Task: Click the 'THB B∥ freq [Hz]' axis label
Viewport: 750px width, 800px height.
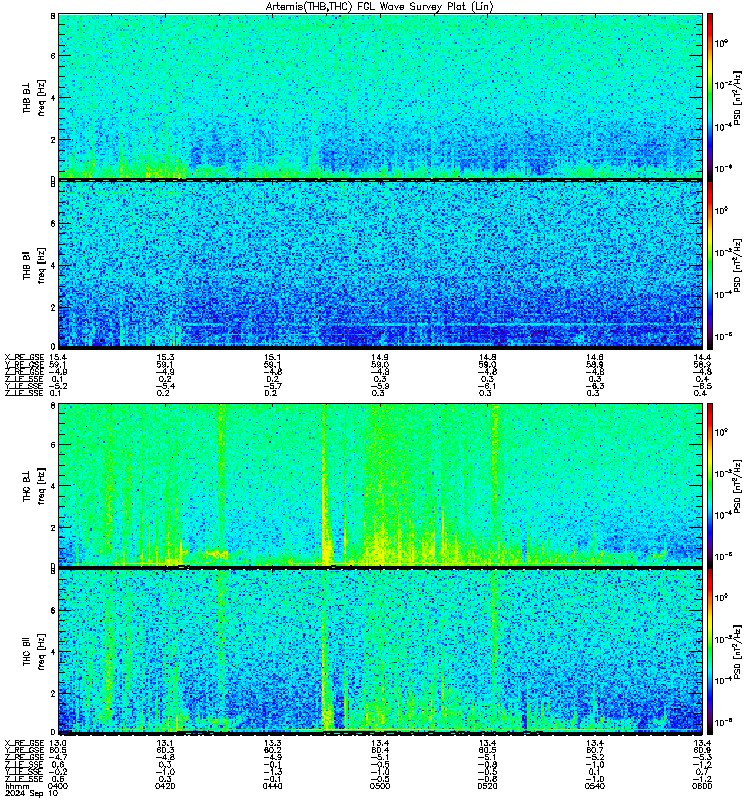Action: 34,265
